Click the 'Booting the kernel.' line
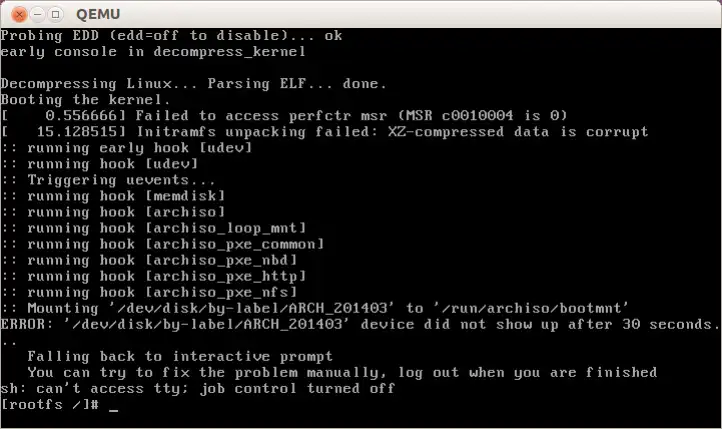 86,100
